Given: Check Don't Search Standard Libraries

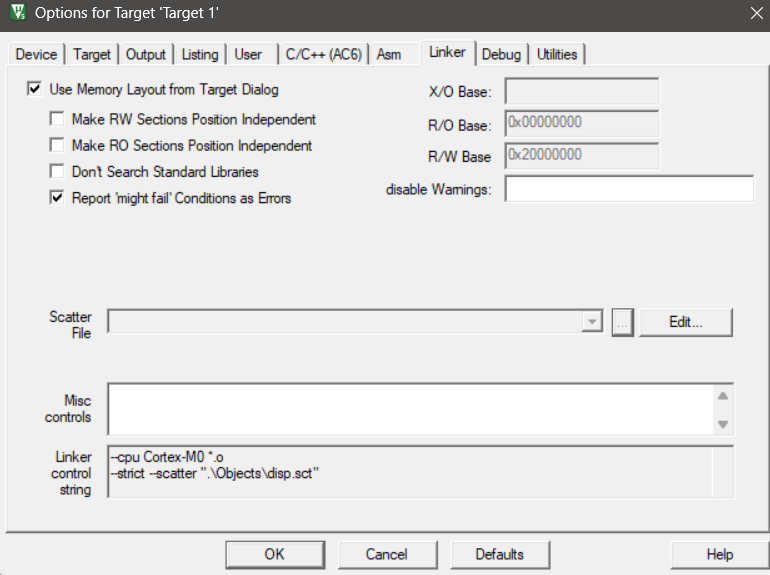Looking at the screenshot, I should click(x=57, y=172).
